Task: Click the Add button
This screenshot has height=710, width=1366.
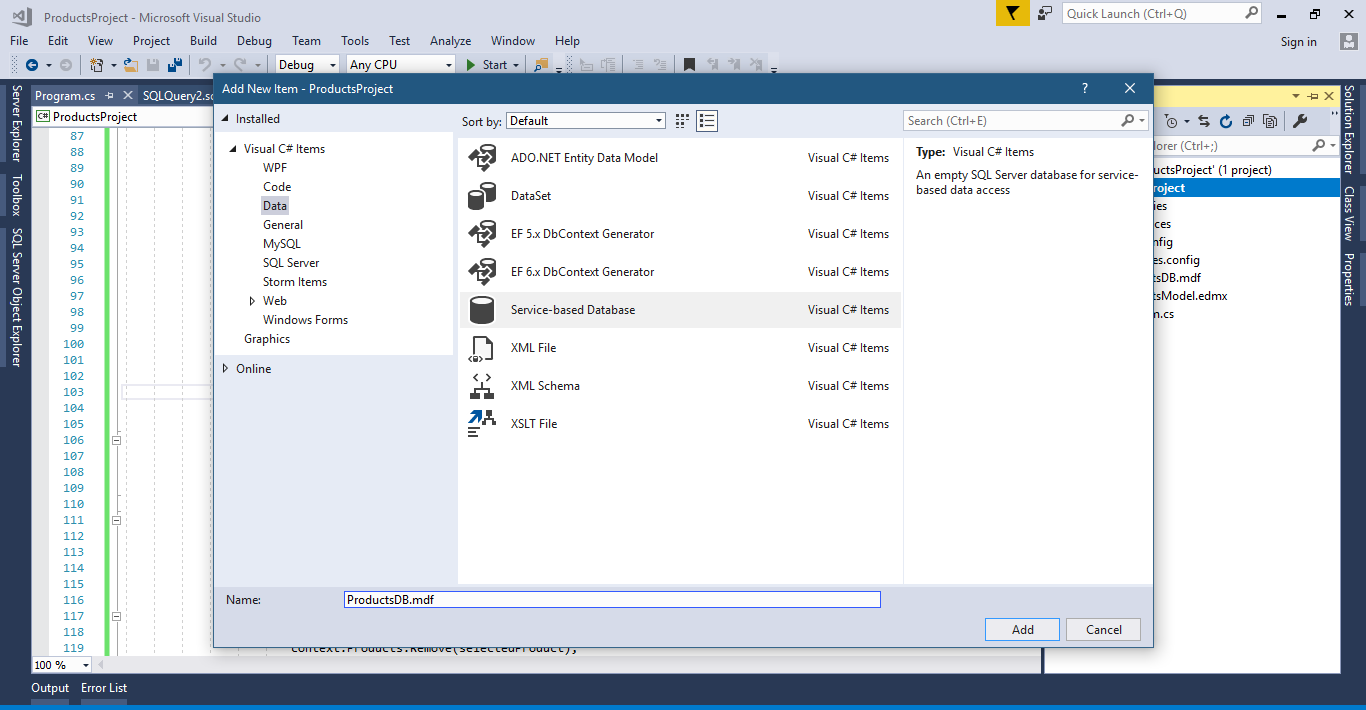Action: (1022, 629)
